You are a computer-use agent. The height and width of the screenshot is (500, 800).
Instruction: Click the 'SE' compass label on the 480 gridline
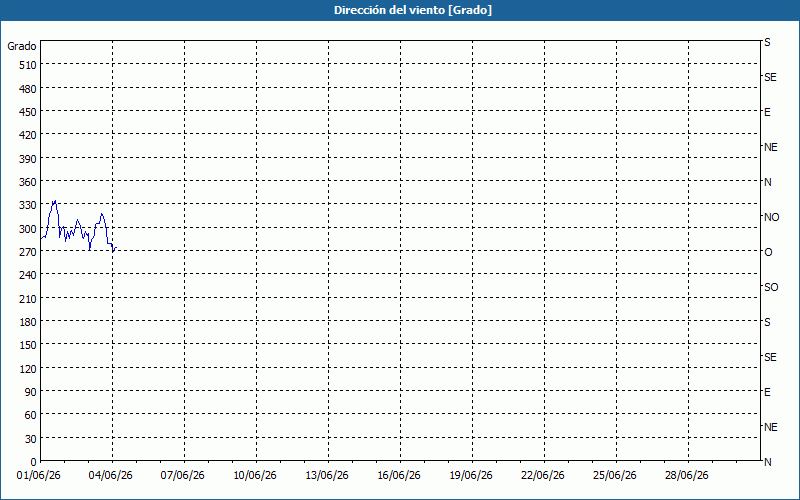point(770,78)
